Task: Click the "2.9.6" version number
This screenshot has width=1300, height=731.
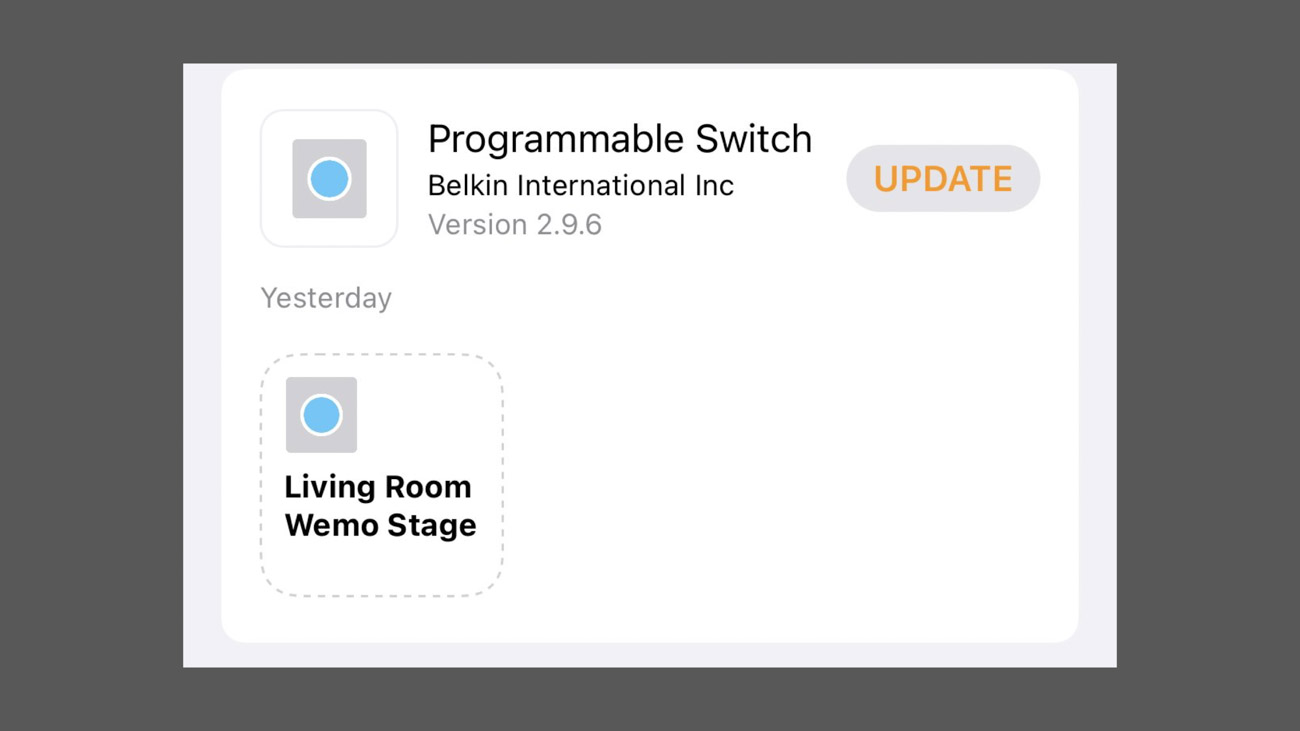Action: click(x=569, y=225)
